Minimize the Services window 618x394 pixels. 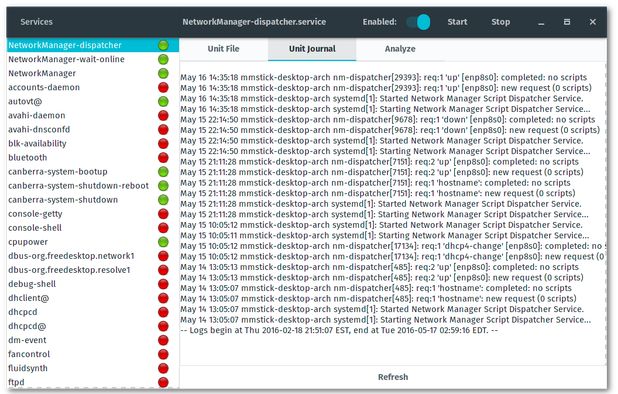pyautogui.click(x=541, y=23)
